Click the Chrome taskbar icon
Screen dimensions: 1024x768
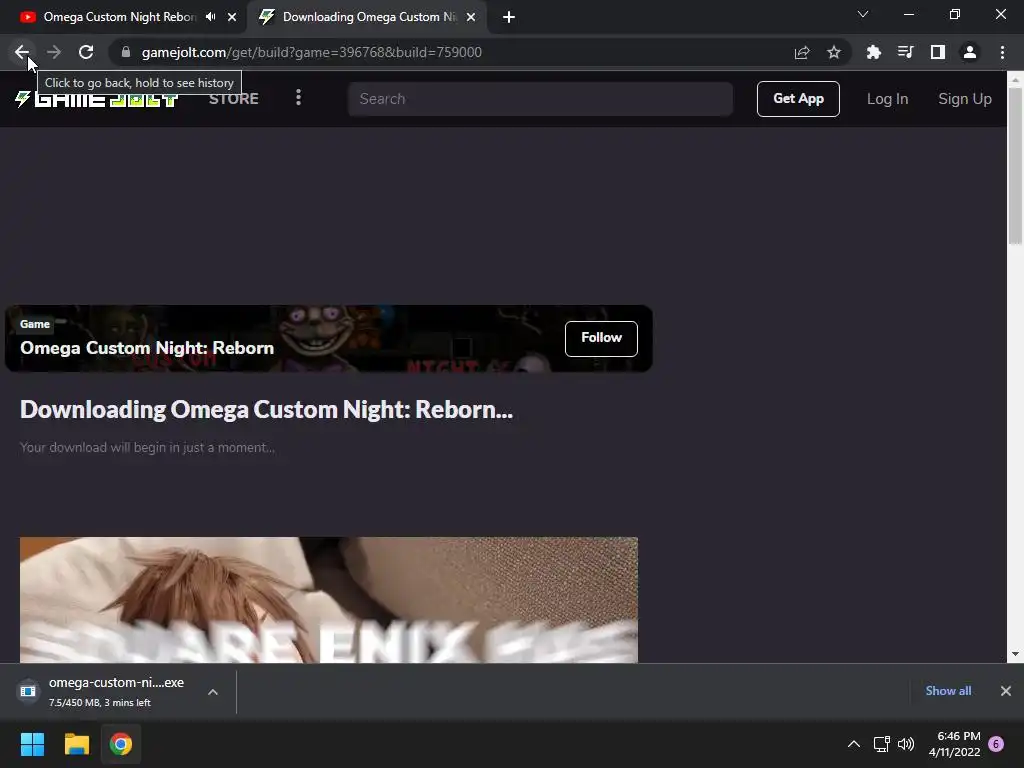[x=121, y=744]
